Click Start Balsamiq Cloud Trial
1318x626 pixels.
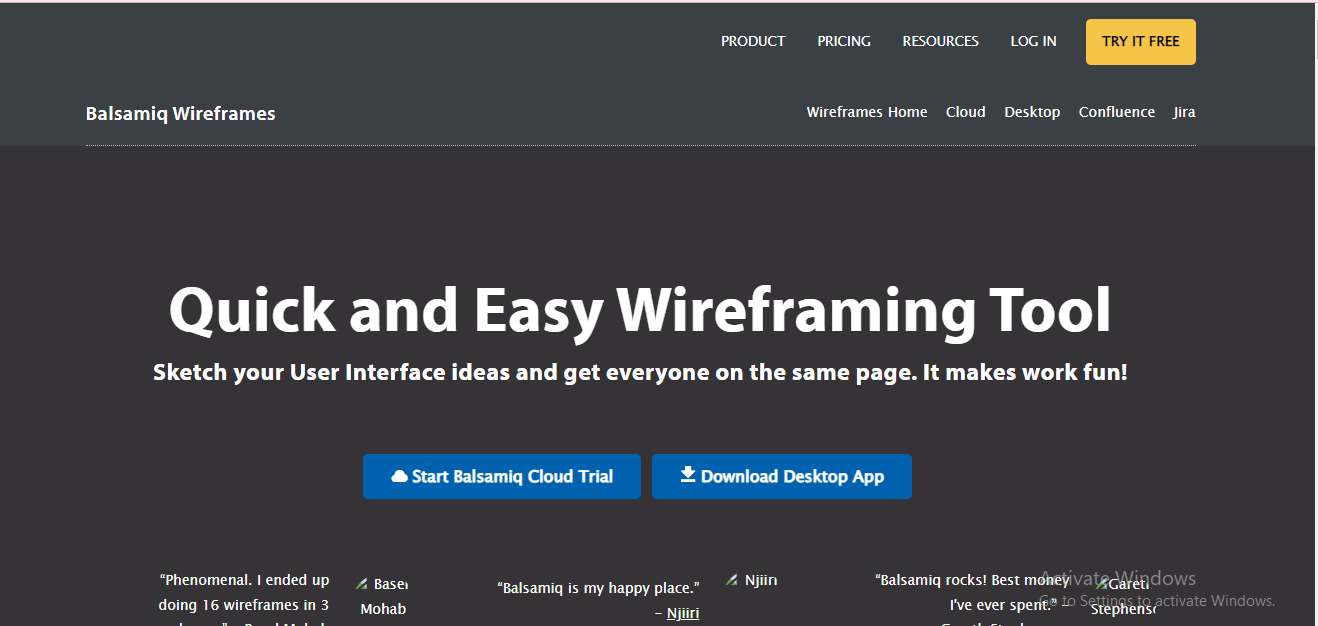501,476
